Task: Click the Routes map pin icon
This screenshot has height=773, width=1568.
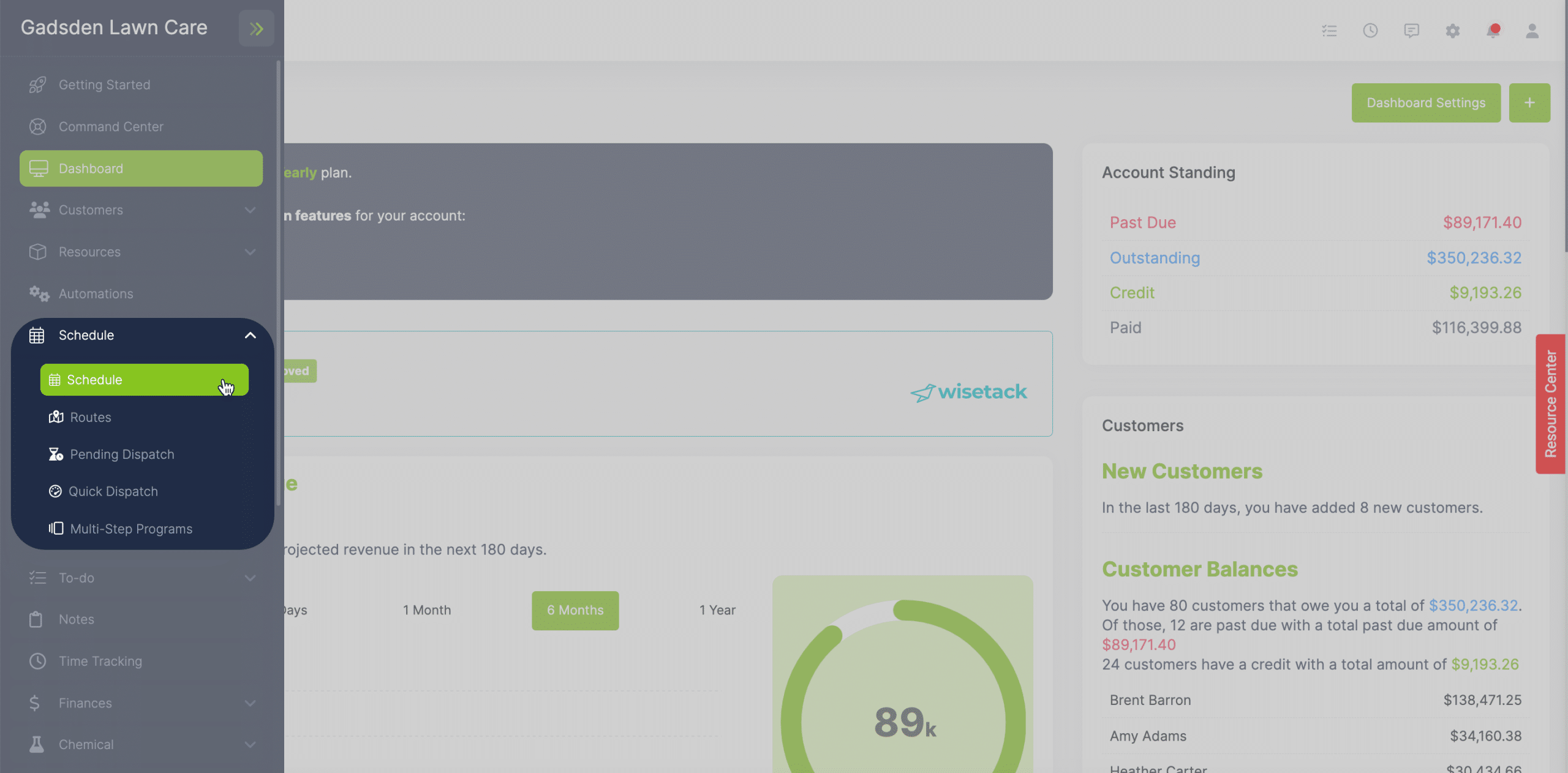Action: 56,417
